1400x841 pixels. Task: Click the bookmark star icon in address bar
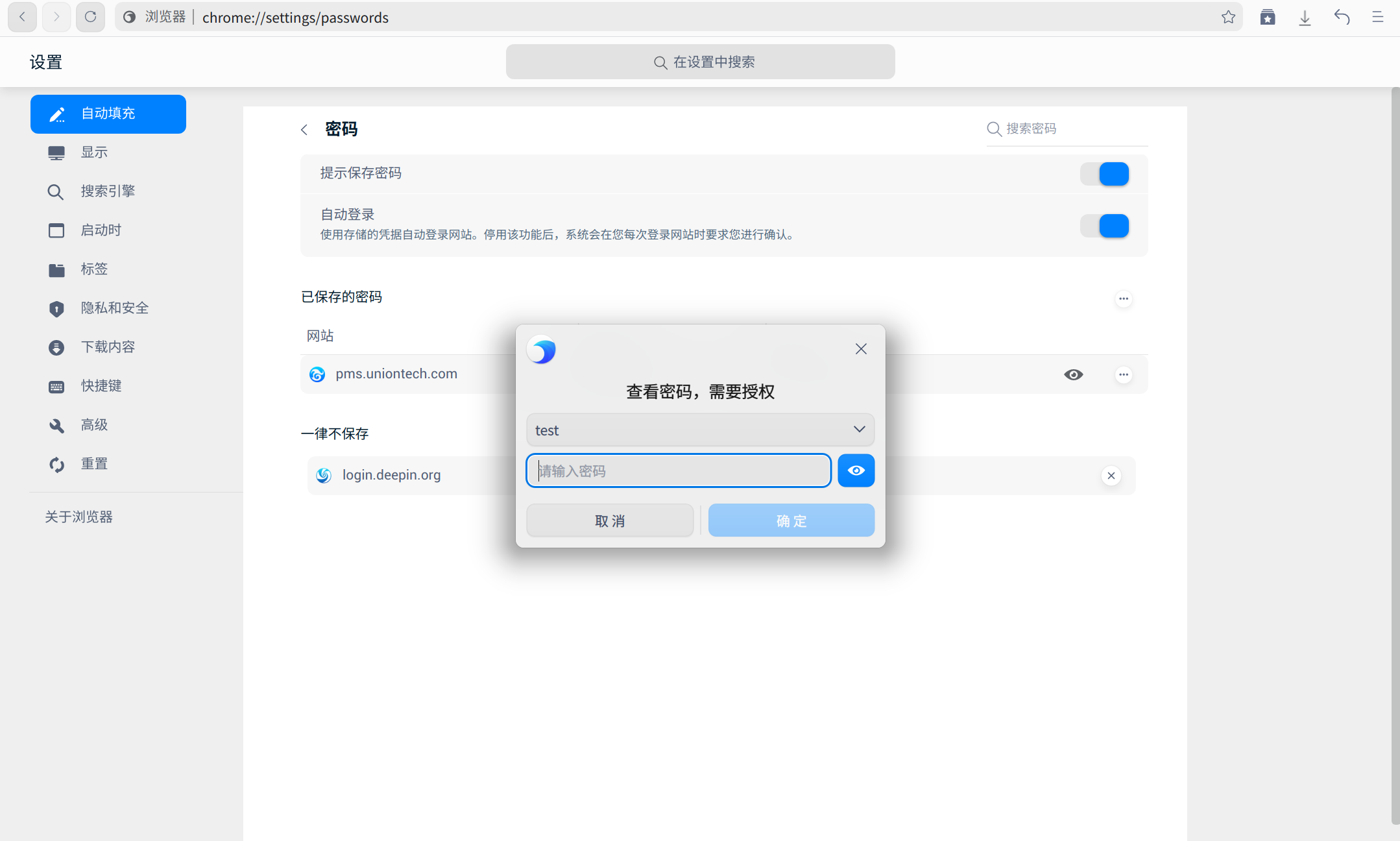tap(1228, 18)
